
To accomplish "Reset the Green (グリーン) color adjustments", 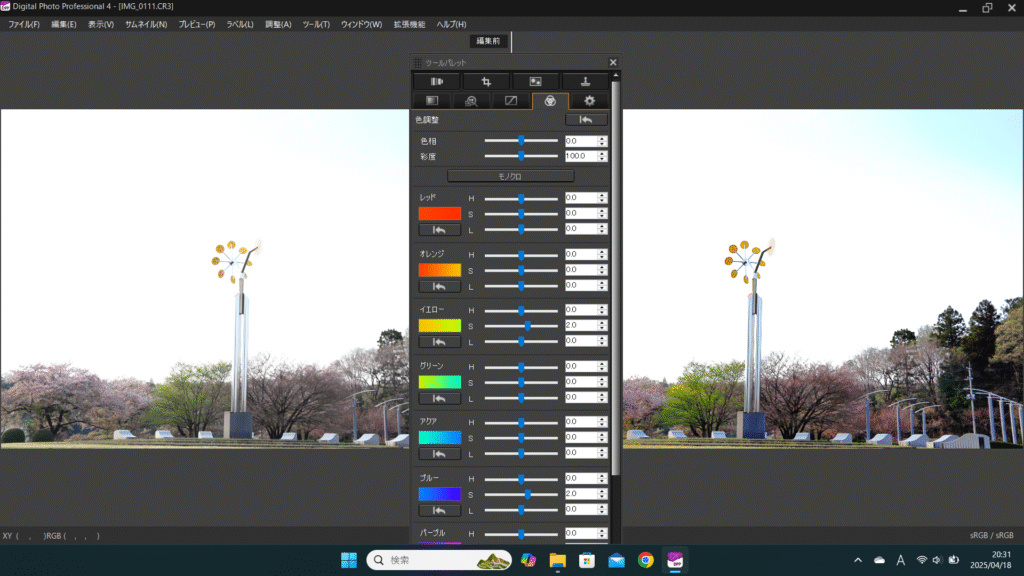I will 439,398.
